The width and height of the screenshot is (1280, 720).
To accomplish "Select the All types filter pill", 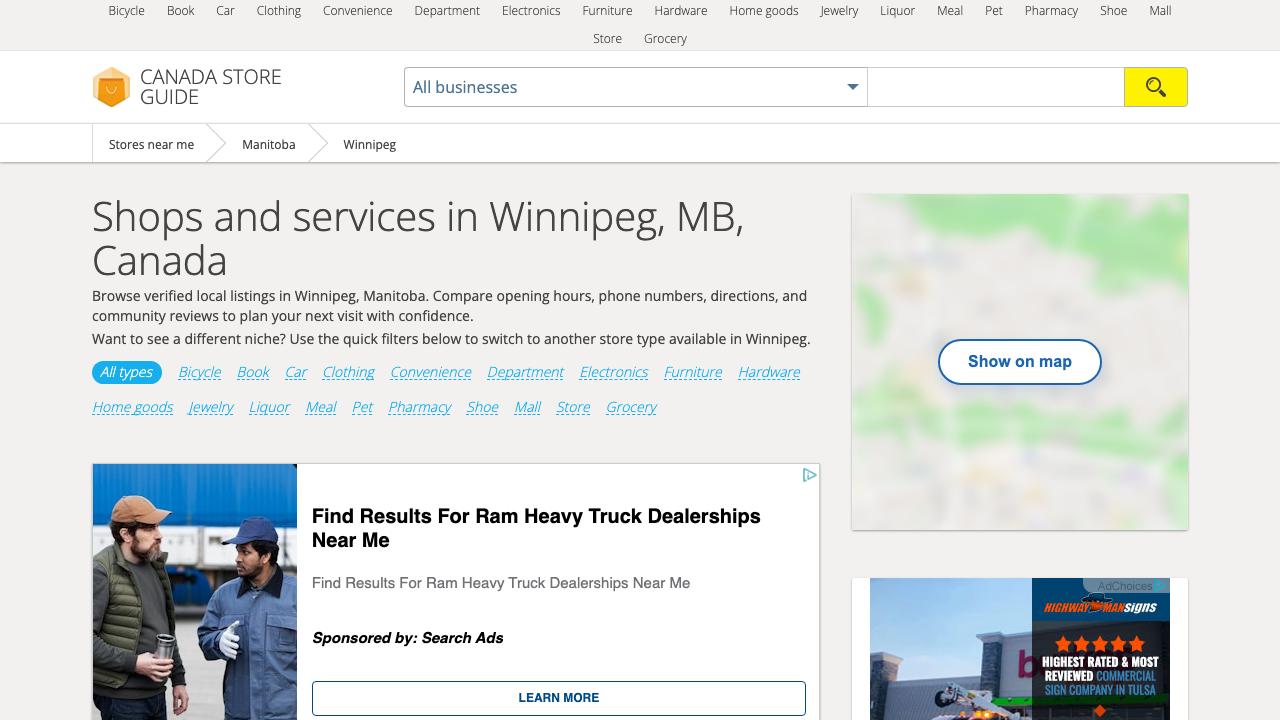I will pyautogui.click(x=126, y=372).
